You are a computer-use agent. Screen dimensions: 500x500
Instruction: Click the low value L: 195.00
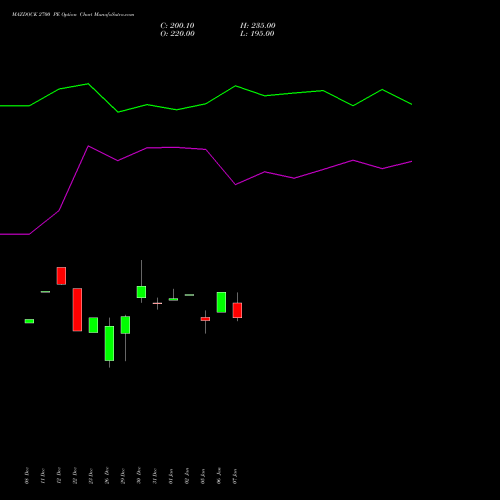point(257,34)
